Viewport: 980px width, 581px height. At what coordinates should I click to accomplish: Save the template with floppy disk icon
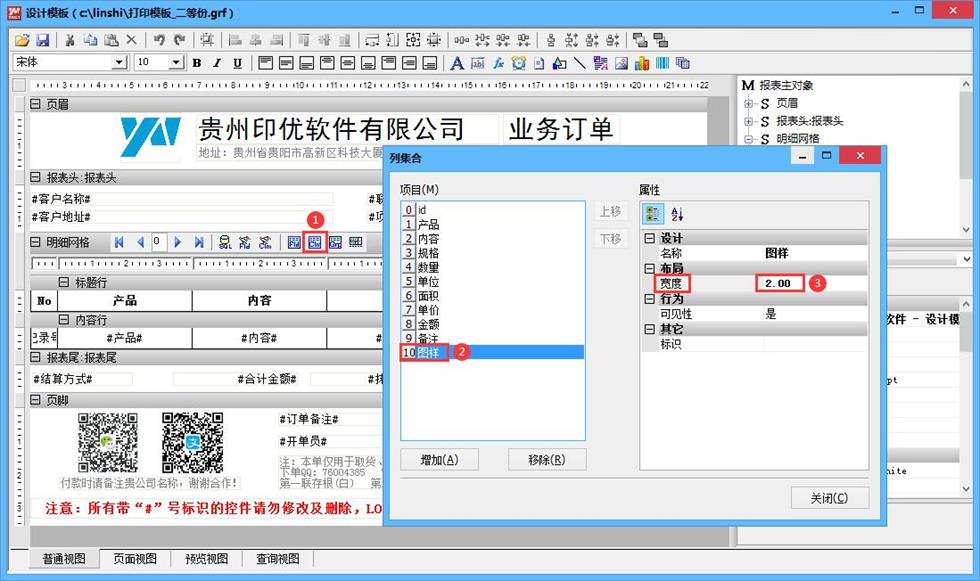(42, 41)
